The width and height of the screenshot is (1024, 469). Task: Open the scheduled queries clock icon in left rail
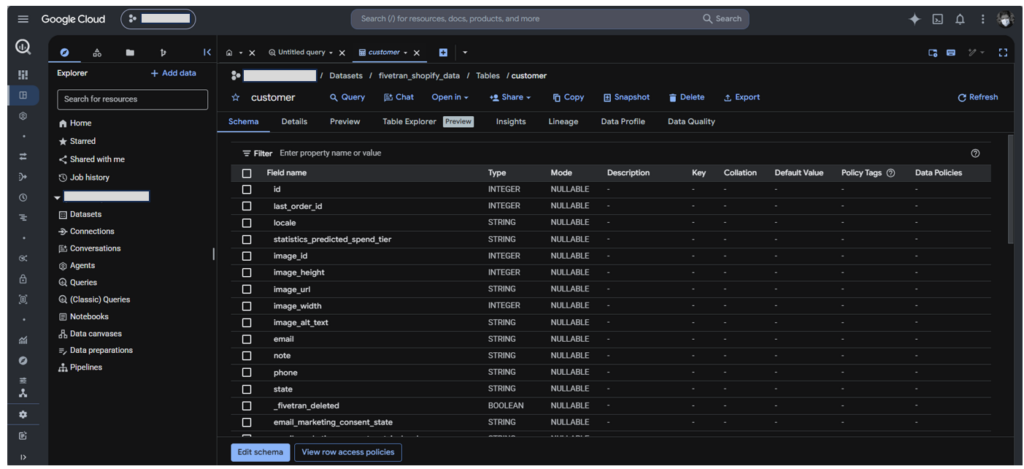[x=23, y=197]
